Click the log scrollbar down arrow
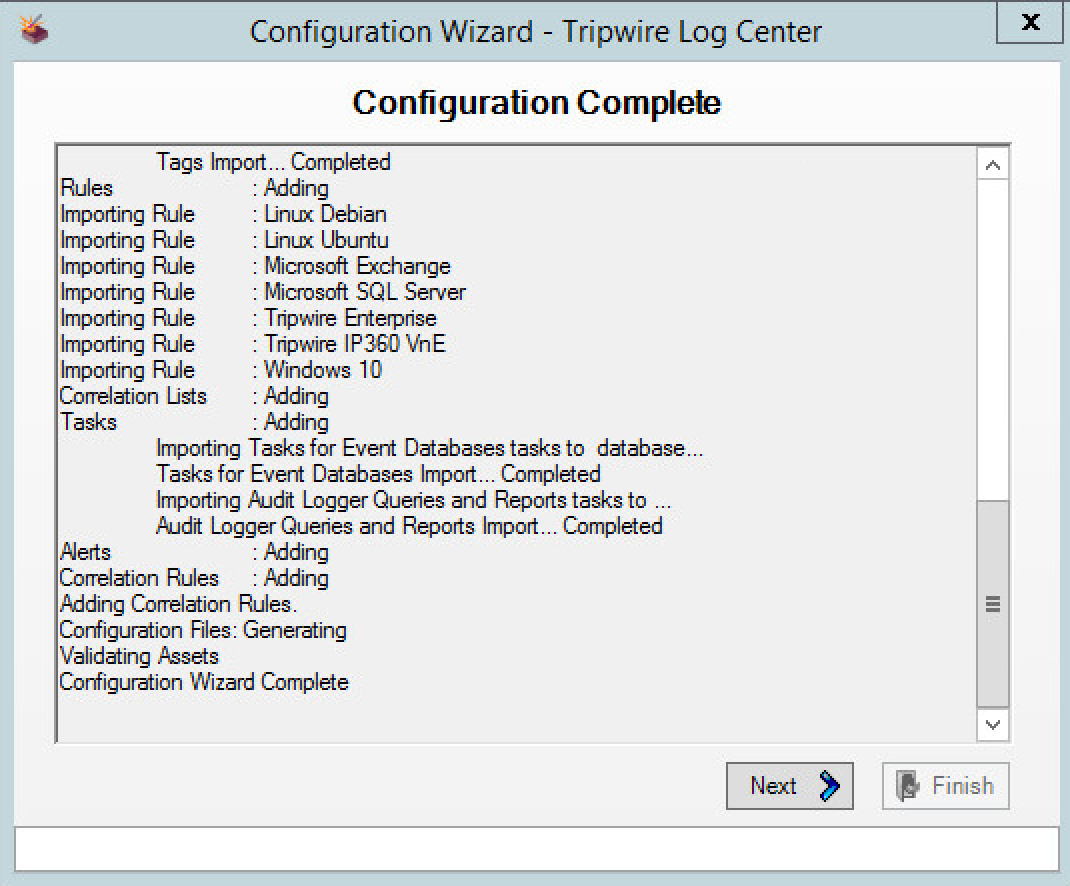1070x886 pixels. (x=993, y=724)
